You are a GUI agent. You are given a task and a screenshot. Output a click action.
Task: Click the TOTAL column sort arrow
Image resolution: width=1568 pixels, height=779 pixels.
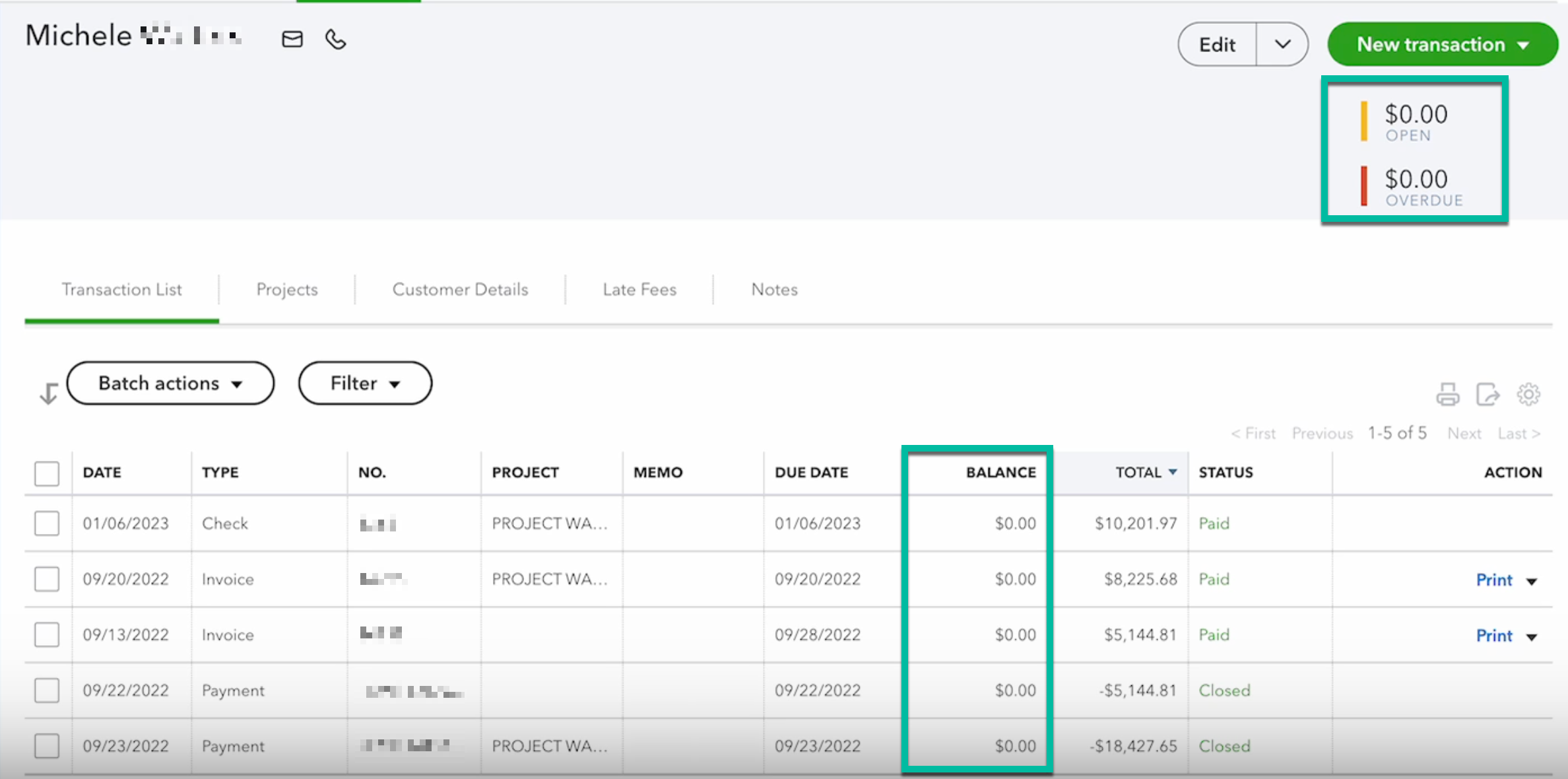(1173, 472)
